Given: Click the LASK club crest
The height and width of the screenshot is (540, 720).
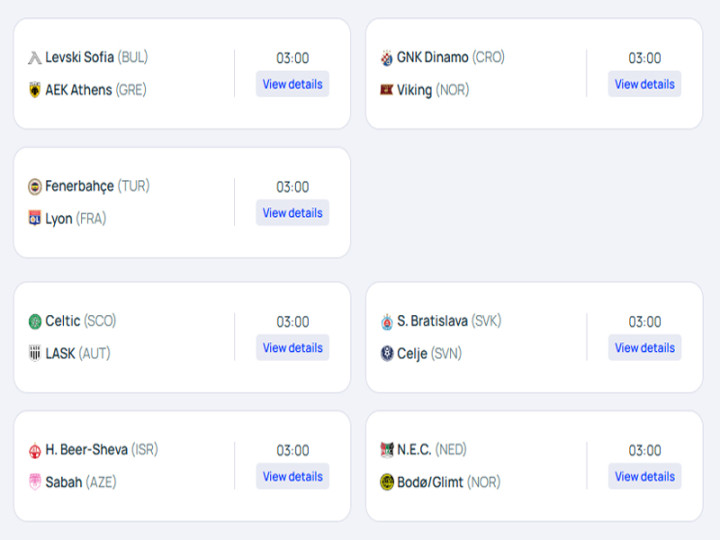Looking at the screenshot, I should point(35,354).
